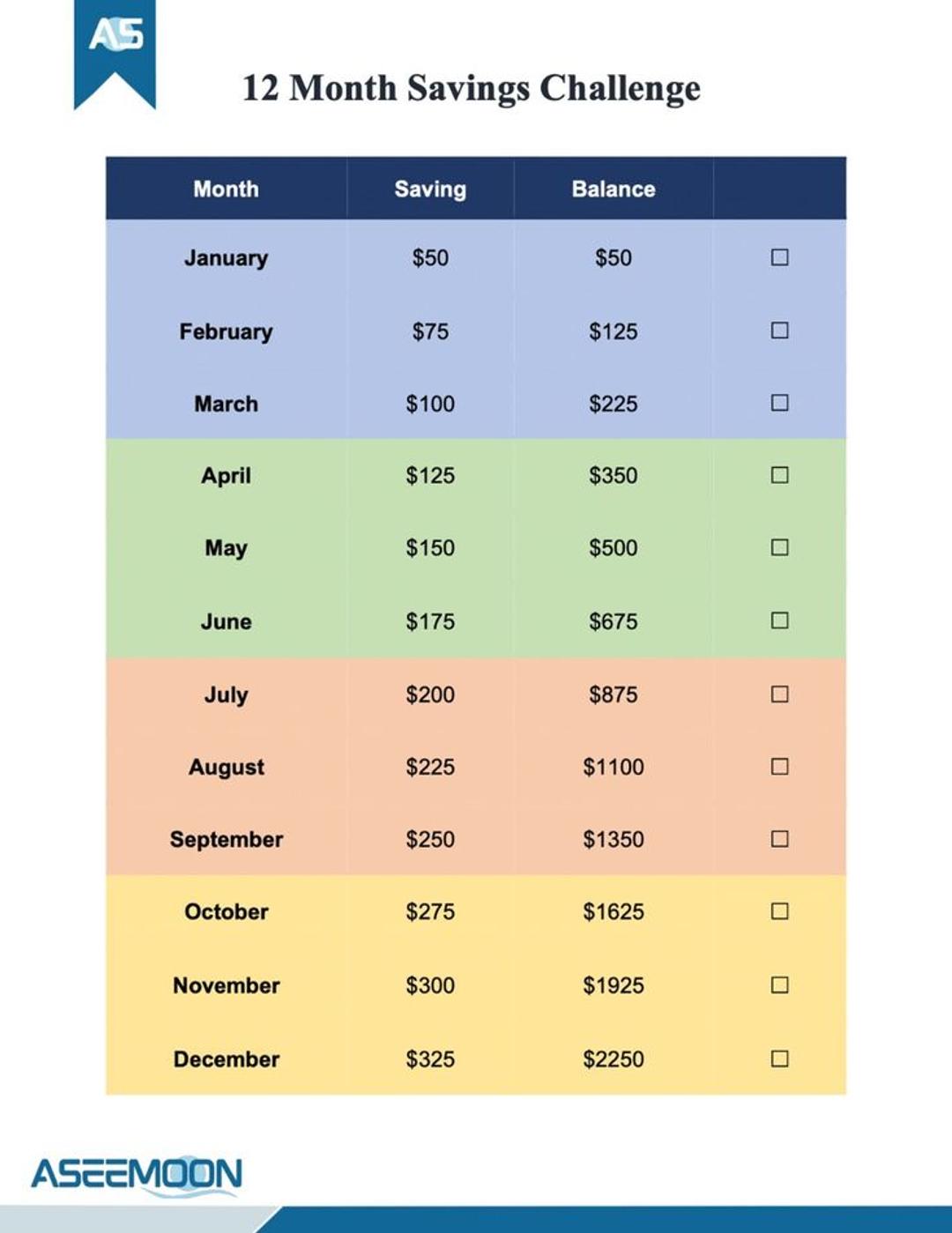Check the February savings checkbox
The width and height of the screenshot is (952, 1233).
tap(779, 331)
